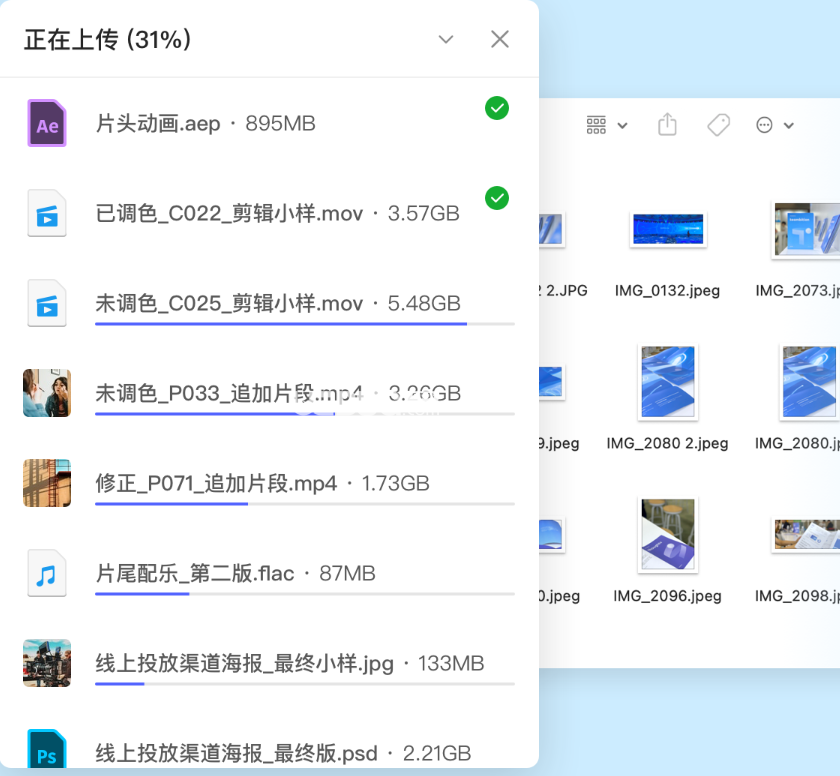Click the progress bar under 片尾配乐_第二版.flac

click(305, 594)
